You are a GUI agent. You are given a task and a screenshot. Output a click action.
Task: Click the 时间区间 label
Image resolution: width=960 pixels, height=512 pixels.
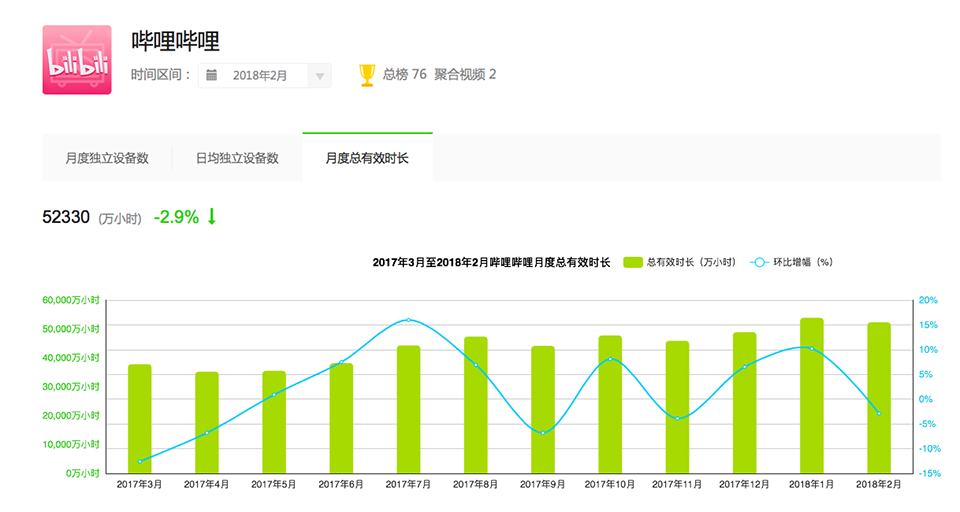[x=161, y=75]
